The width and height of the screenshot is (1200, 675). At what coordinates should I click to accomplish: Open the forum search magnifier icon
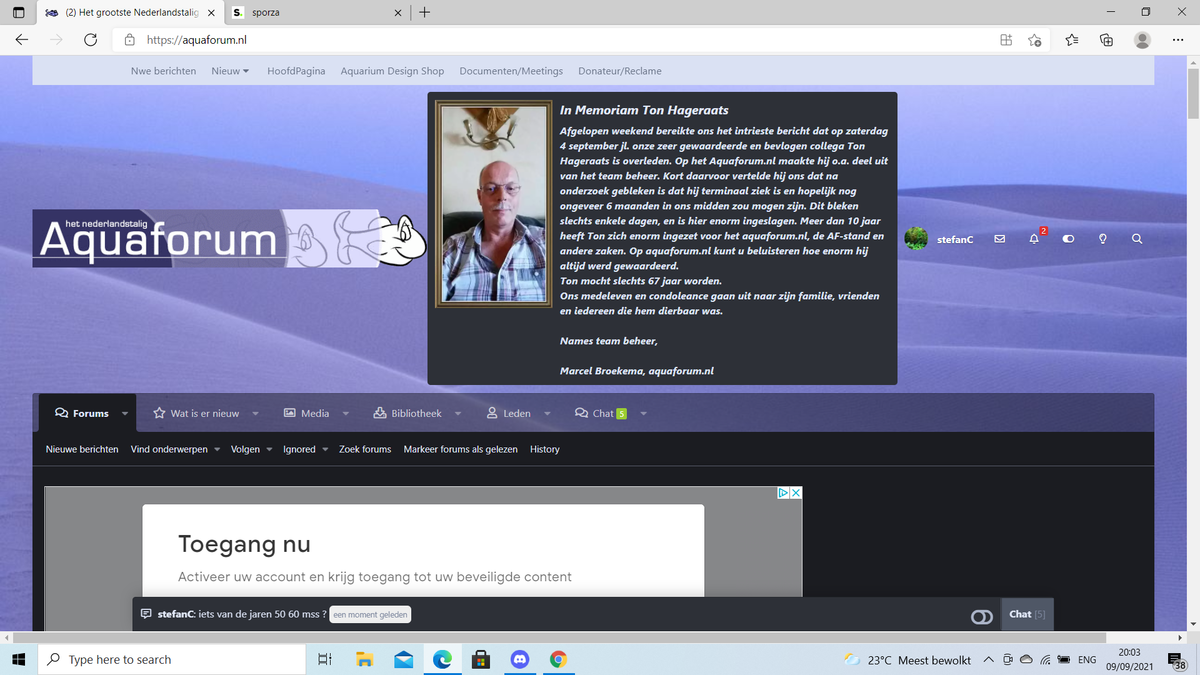pyautogui.click(x=1137, y=240)
